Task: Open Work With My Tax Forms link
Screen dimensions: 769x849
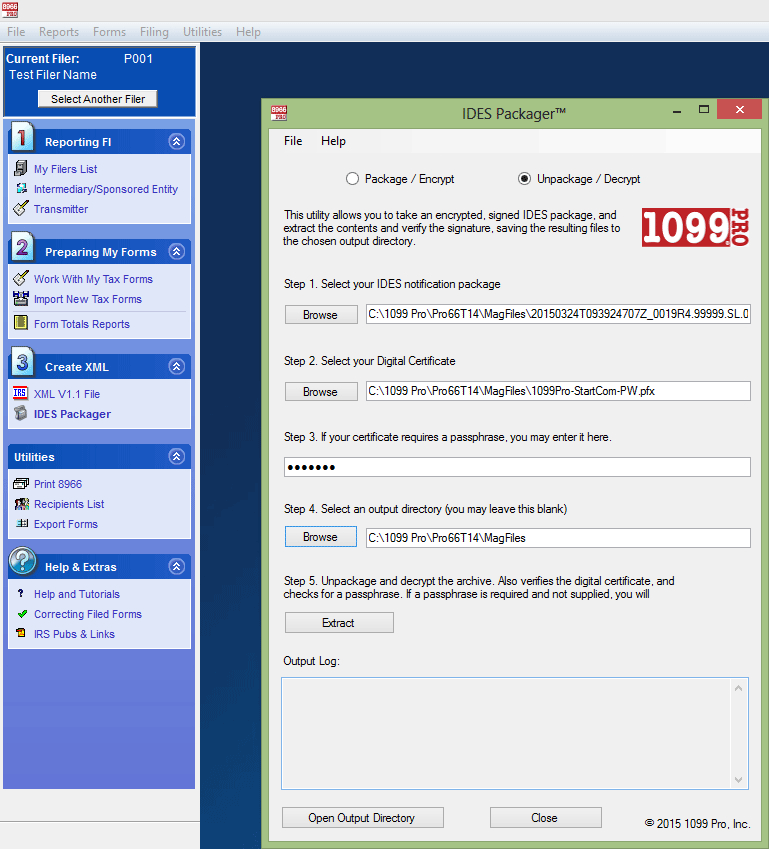Action: pos(93,279)
